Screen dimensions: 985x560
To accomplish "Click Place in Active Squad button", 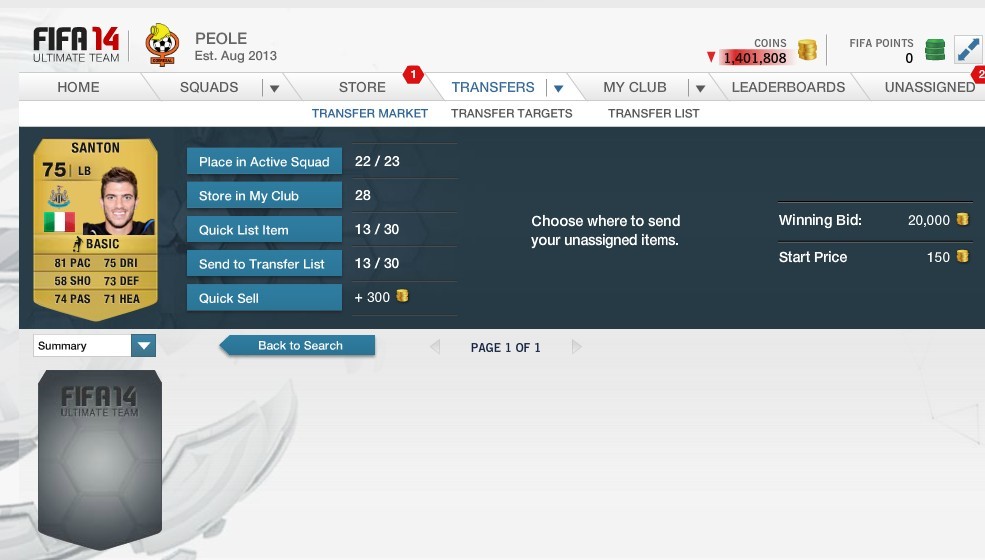I will point(264,162).
